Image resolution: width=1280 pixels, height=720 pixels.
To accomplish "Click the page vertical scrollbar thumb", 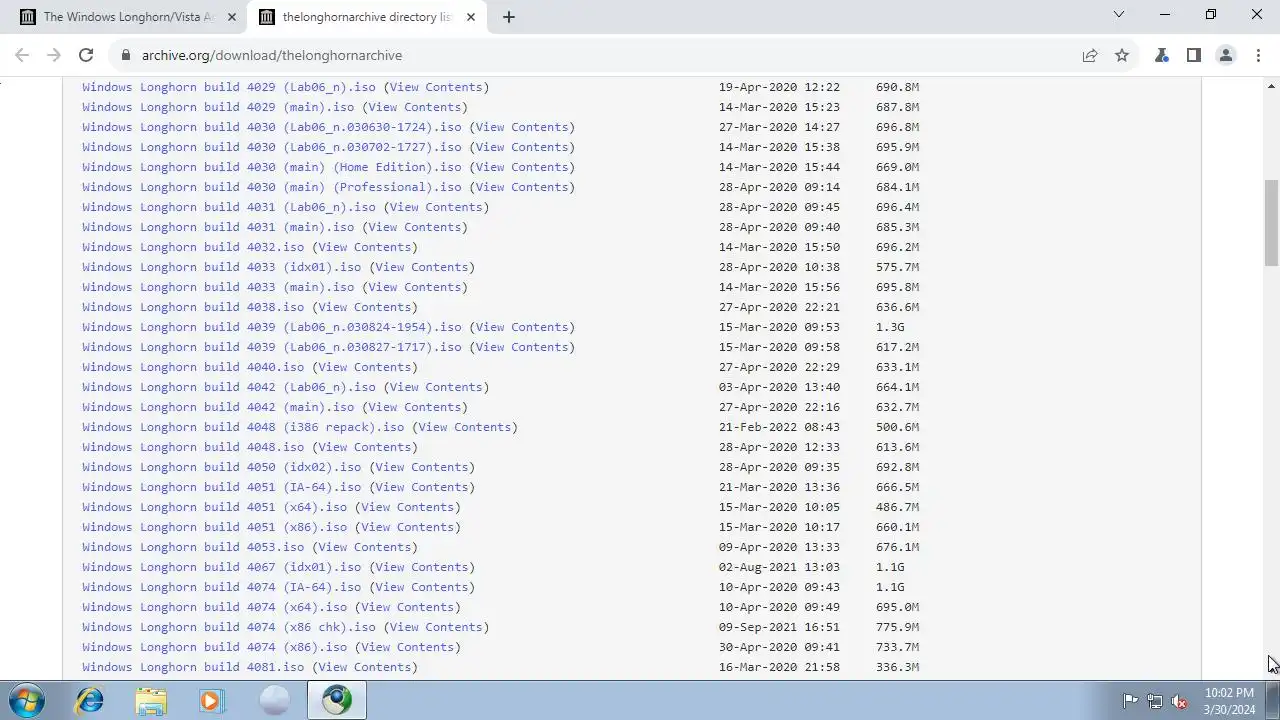I will (1271, 222).
